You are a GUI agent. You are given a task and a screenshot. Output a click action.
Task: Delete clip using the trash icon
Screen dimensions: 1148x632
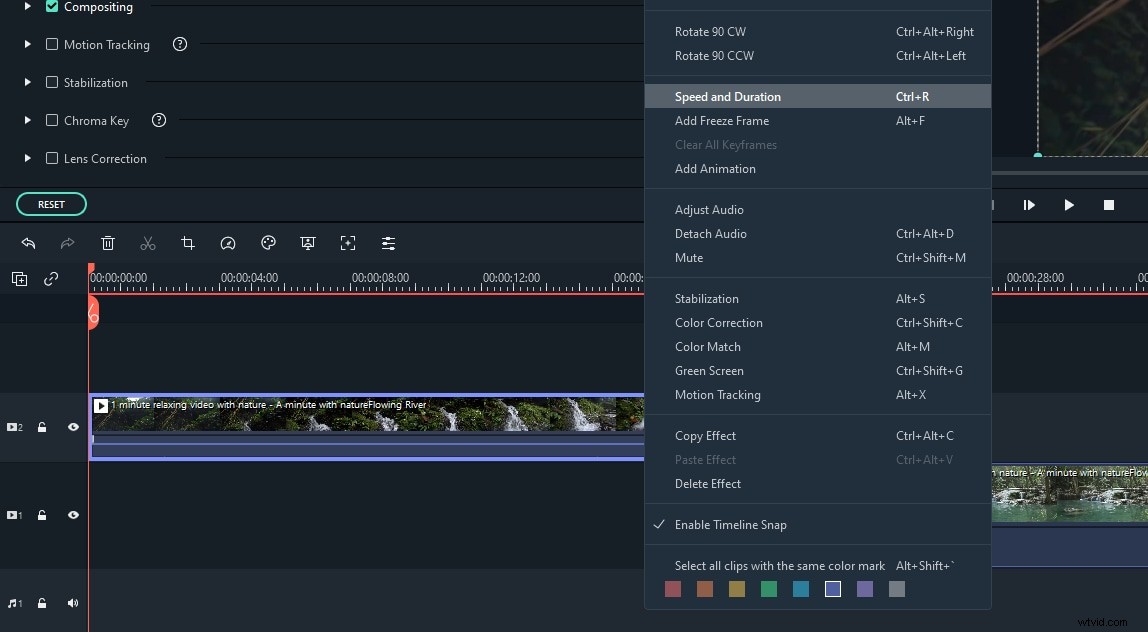click(x=108, y=243)
